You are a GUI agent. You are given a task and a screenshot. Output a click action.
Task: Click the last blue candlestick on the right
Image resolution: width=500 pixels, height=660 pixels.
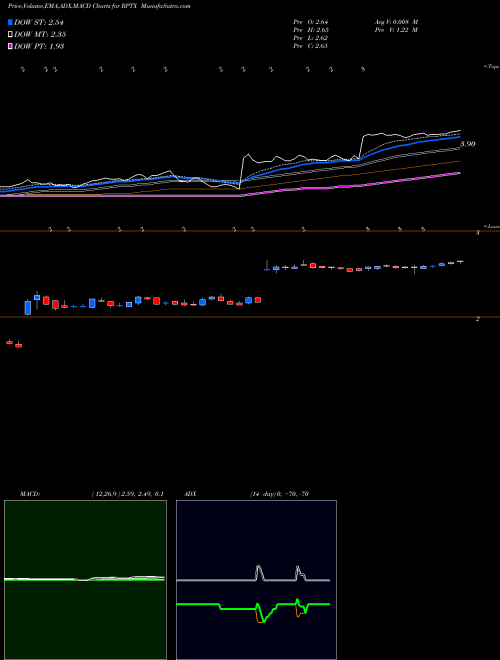click(x=460, y=262)
